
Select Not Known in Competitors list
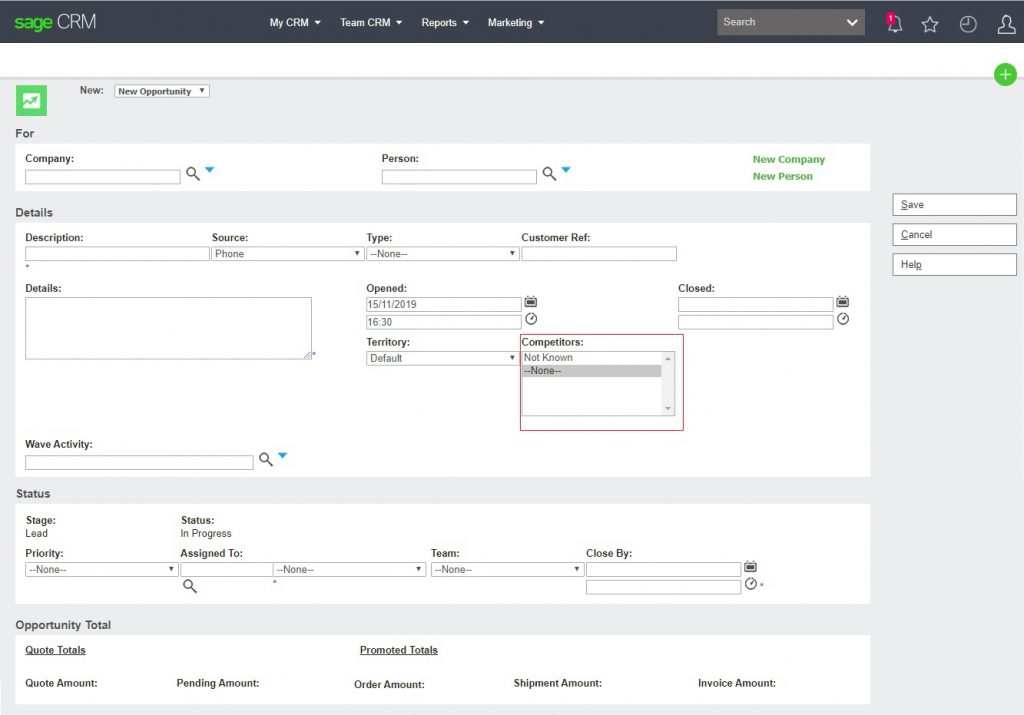pyautogui.click(x=592, y=358)
